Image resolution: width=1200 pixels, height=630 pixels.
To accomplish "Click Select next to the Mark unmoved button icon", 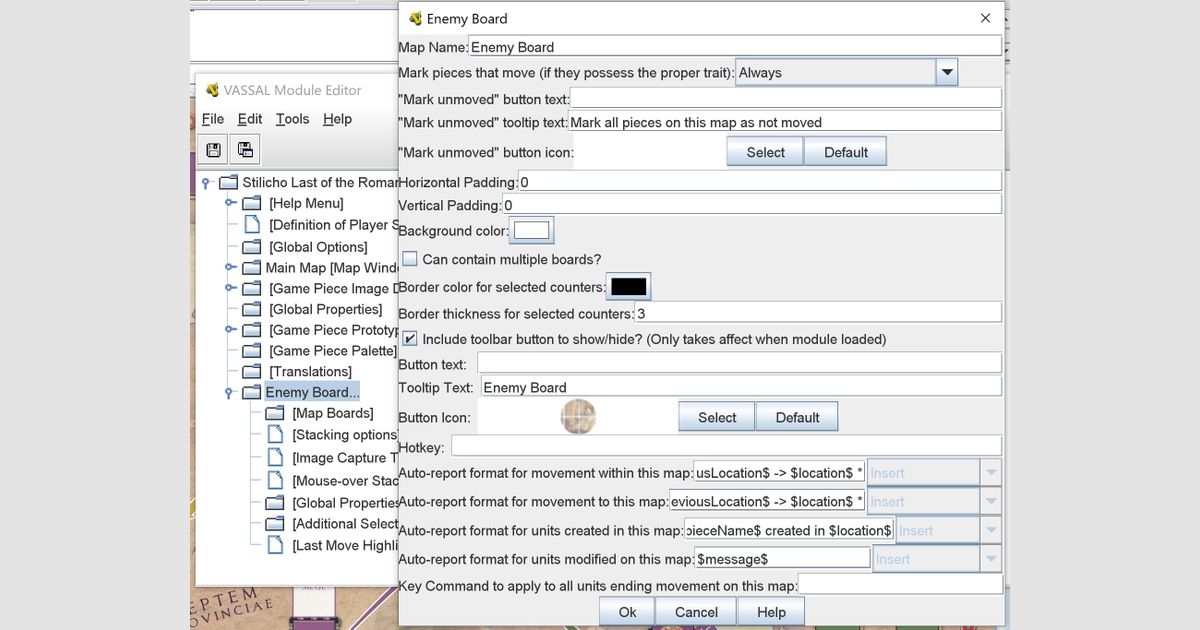I will point(764,152).
